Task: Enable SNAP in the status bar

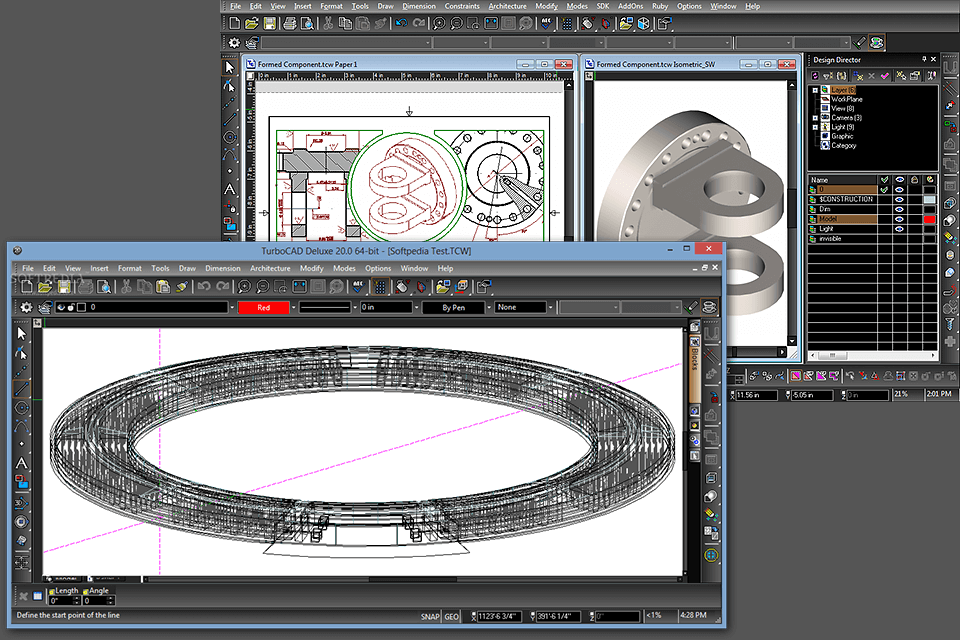Action: [430, 616]
